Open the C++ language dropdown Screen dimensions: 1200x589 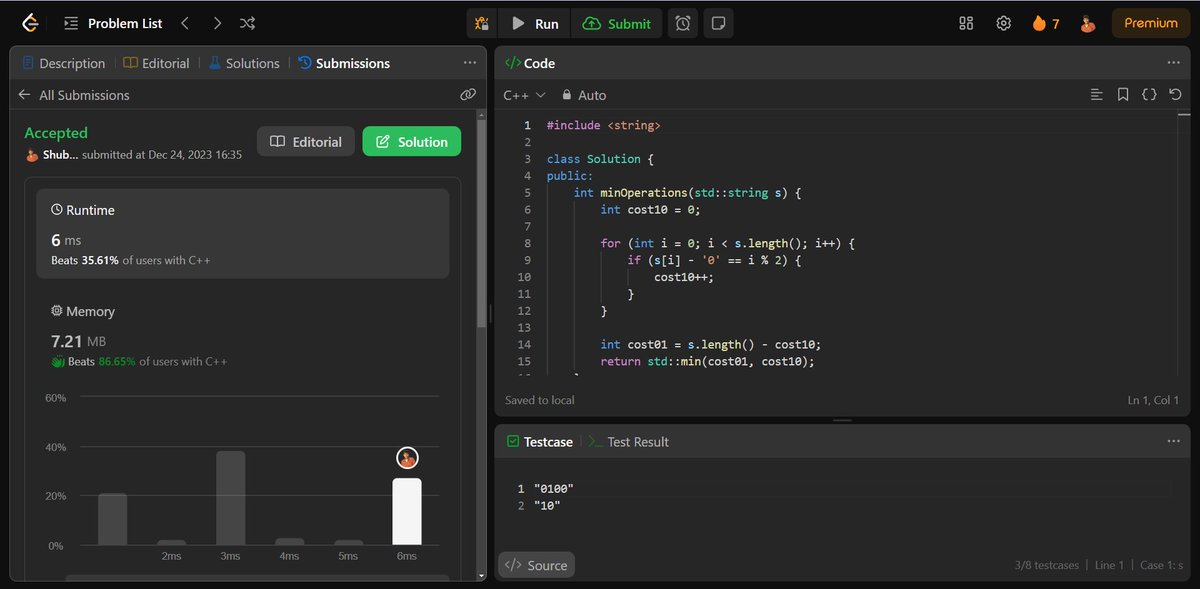[x=525, y=95]
